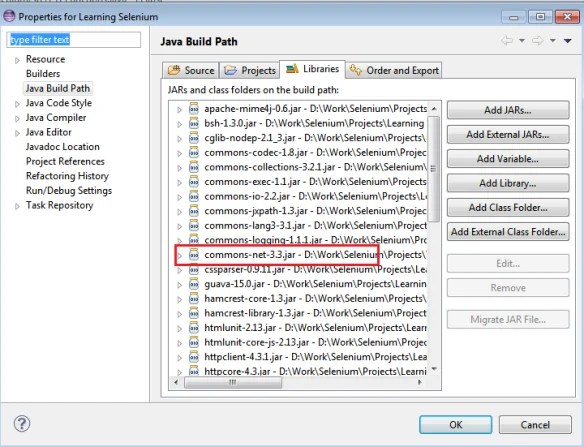The image size is (584, 447).
Task: Switch to the Source tab
Action: click(191, 70)
